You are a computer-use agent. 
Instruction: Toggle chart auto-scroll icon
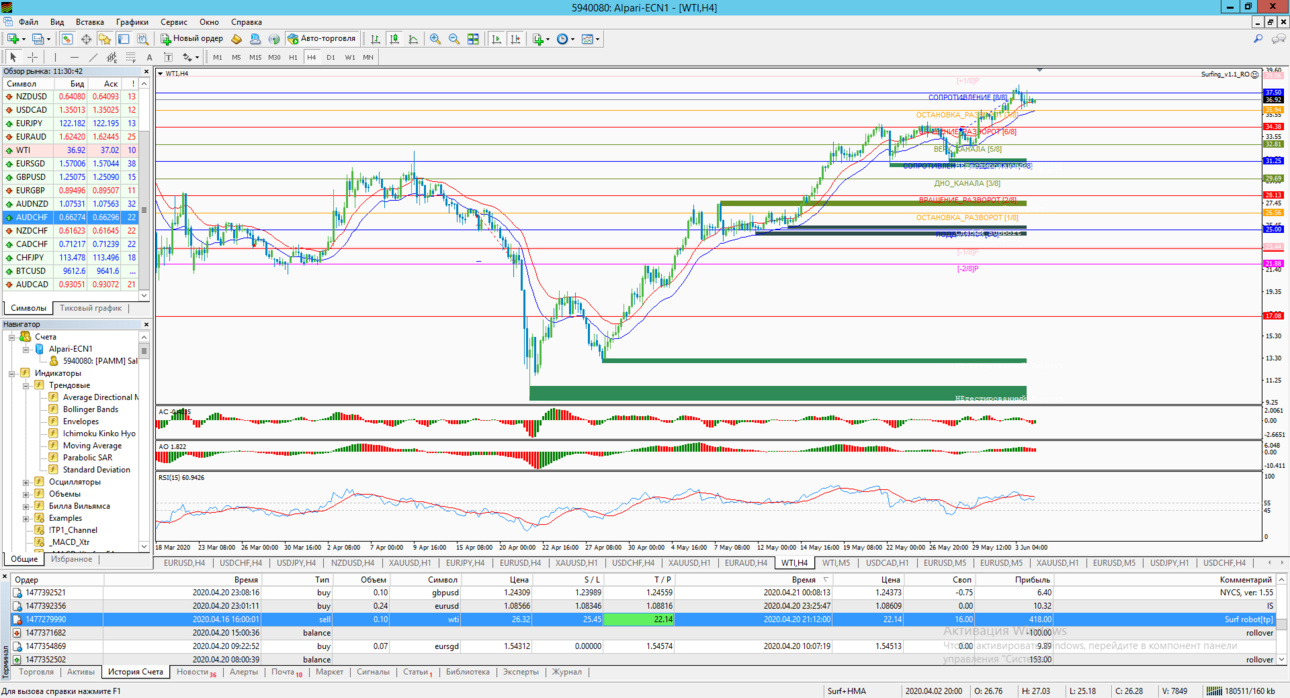point(496,39)
